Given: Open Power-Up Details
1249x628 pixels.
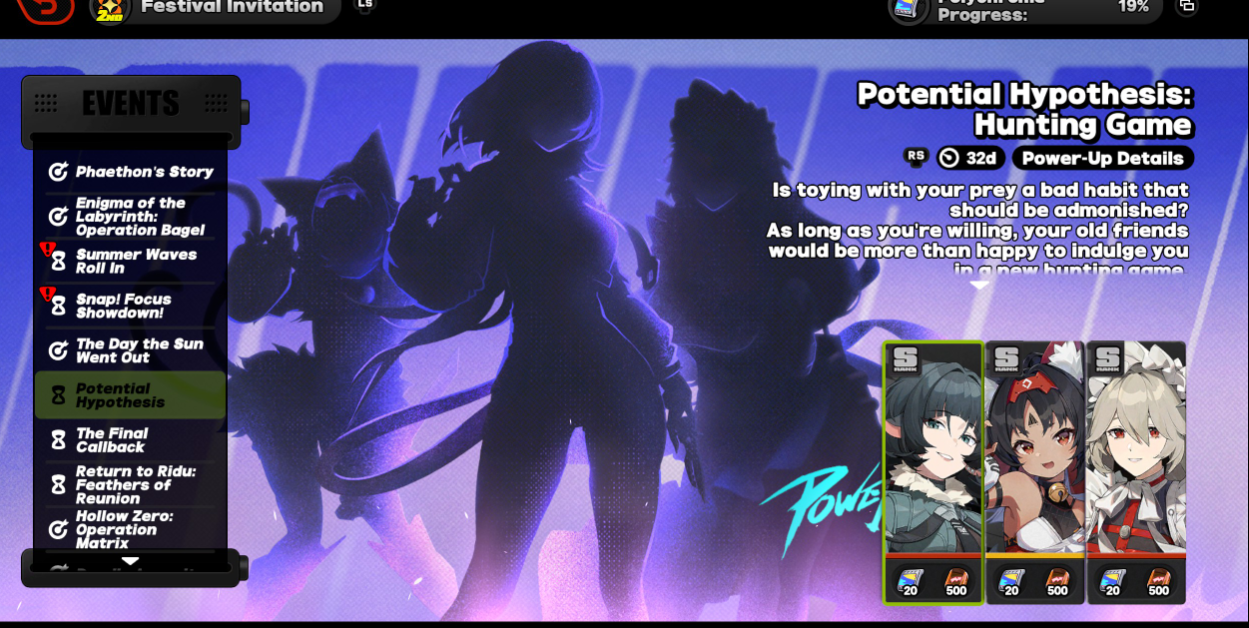Looking at the screenshot, I should pos(1102,158).
